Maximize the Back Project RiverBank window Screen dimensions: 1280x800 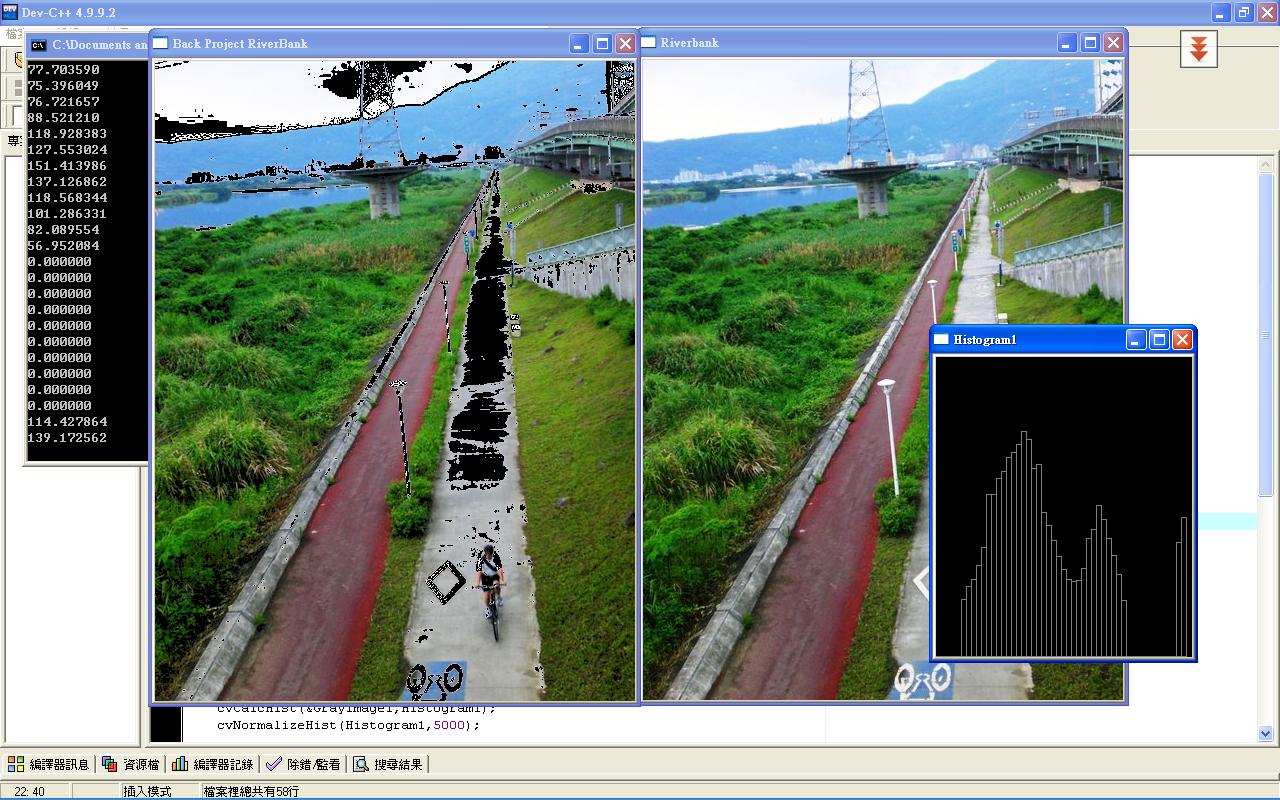pos(603,43)
